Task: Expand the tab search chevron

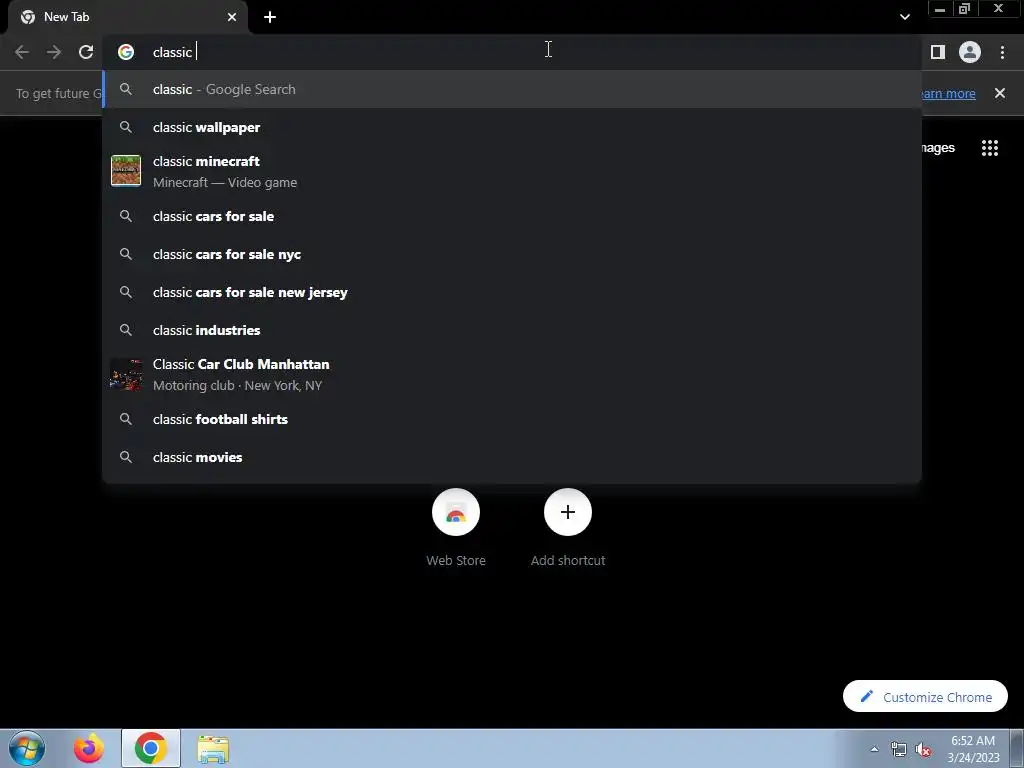Action: (904, 17)
